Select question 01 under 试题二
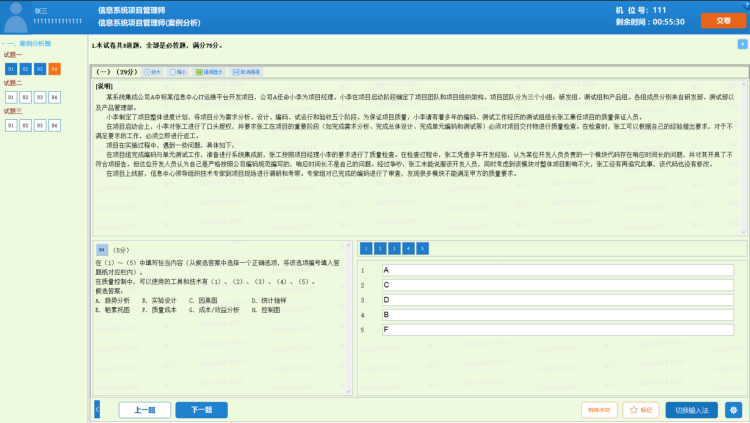 click(x=10, y=97)
